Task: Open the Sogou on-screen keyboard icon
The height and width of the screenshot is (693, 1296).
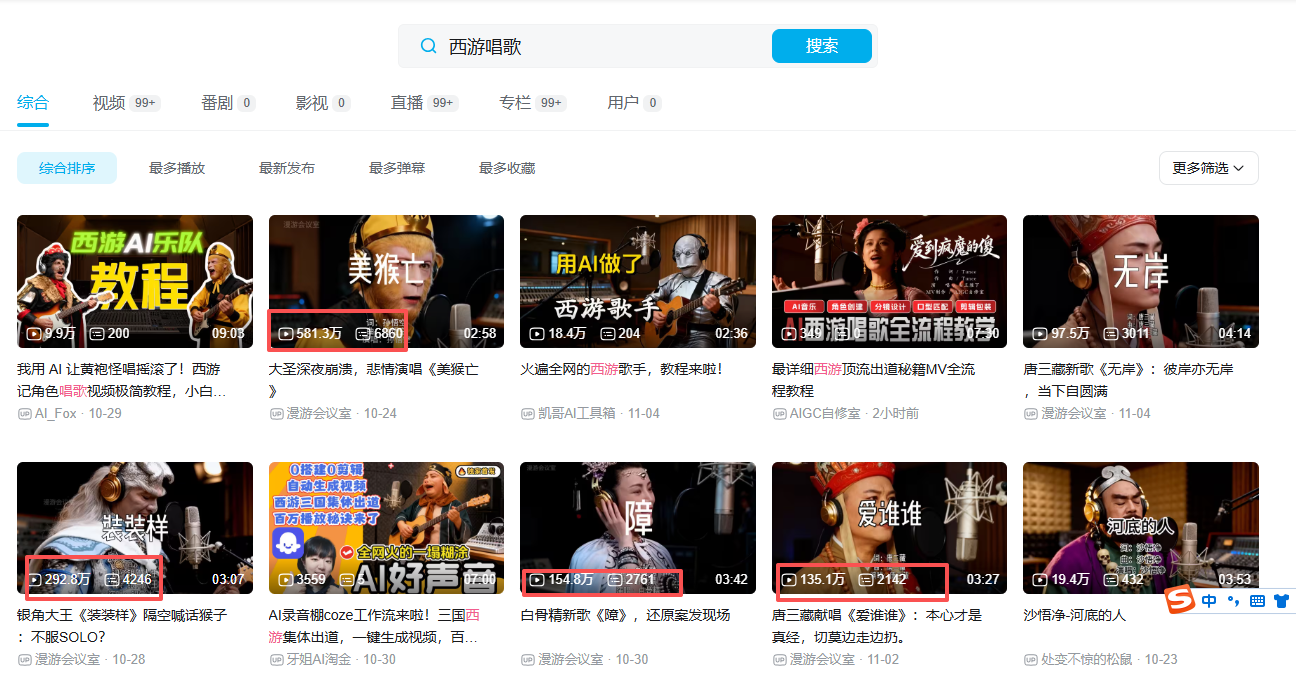Action: point(1256,600)
